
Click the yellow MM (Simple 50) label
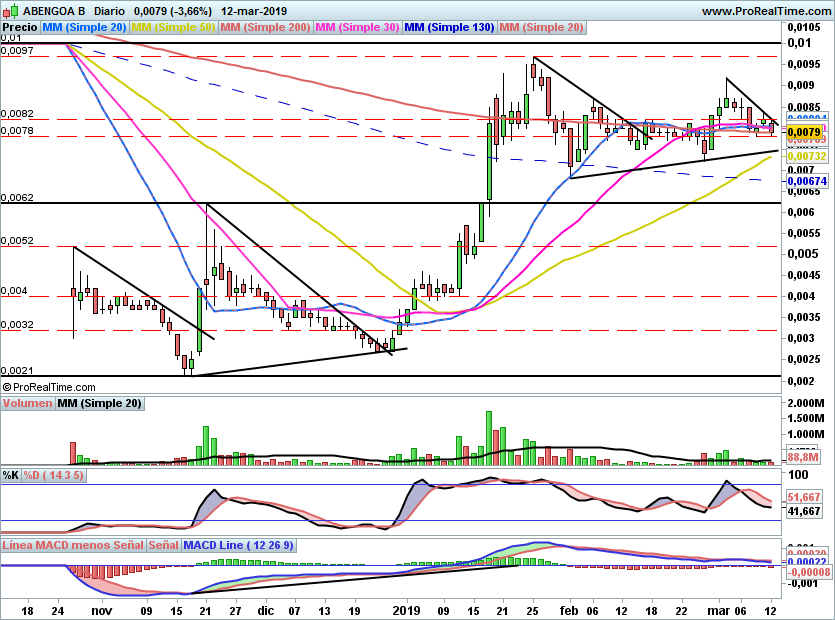tap(173, 27)
